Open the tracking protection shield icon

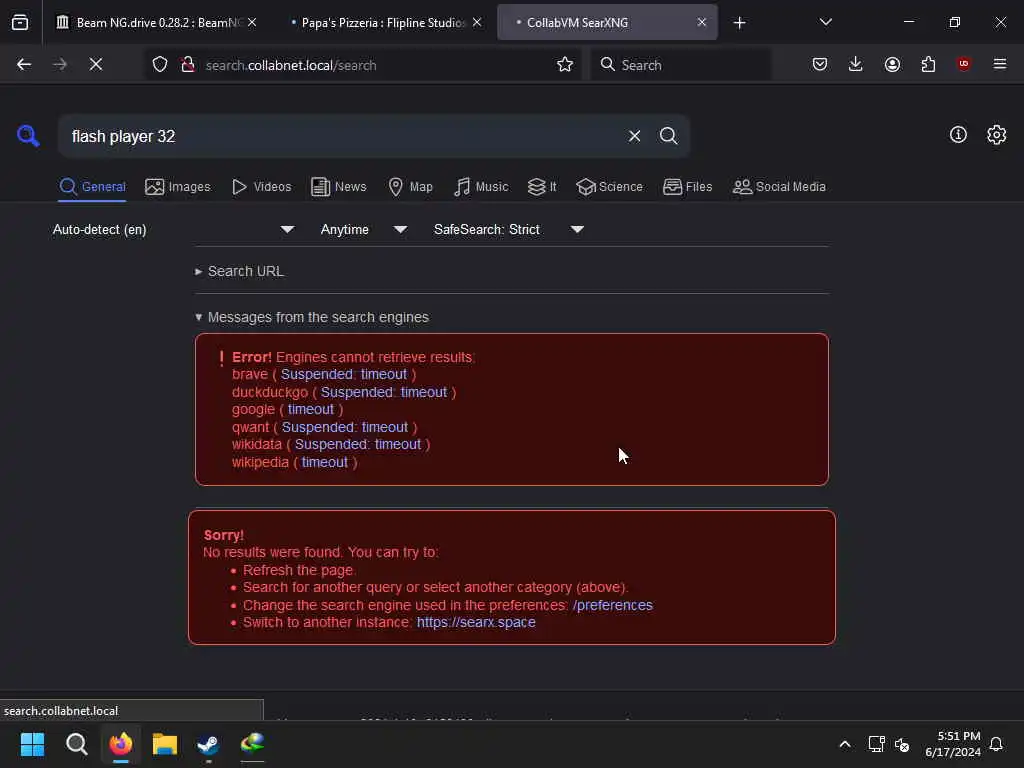click(160, 65)
